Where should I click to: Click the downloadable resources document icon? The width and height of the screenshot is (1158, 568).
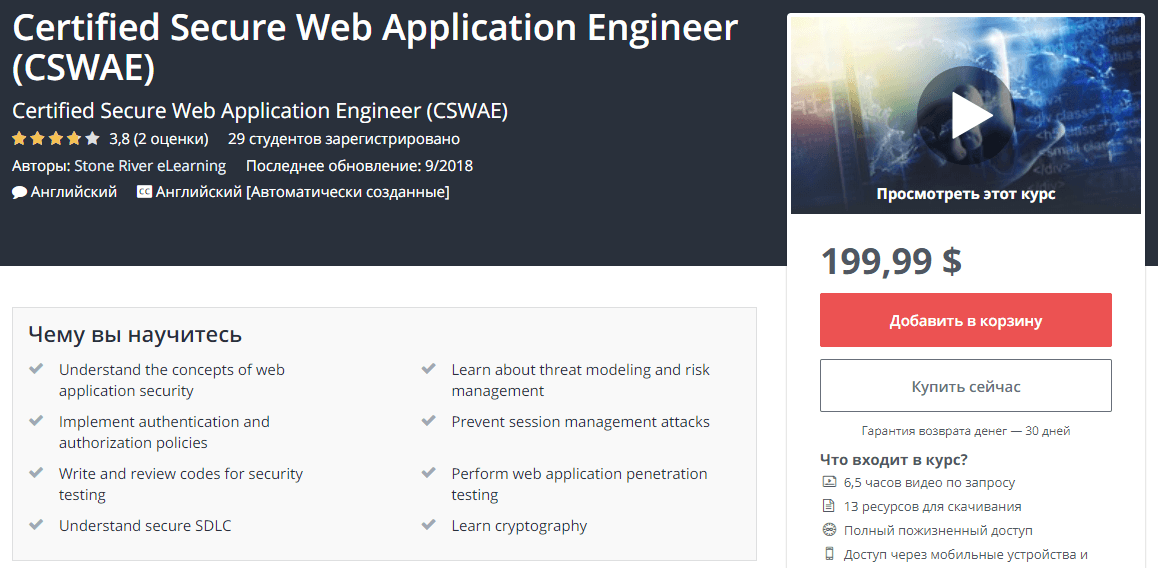pos(829,507)
